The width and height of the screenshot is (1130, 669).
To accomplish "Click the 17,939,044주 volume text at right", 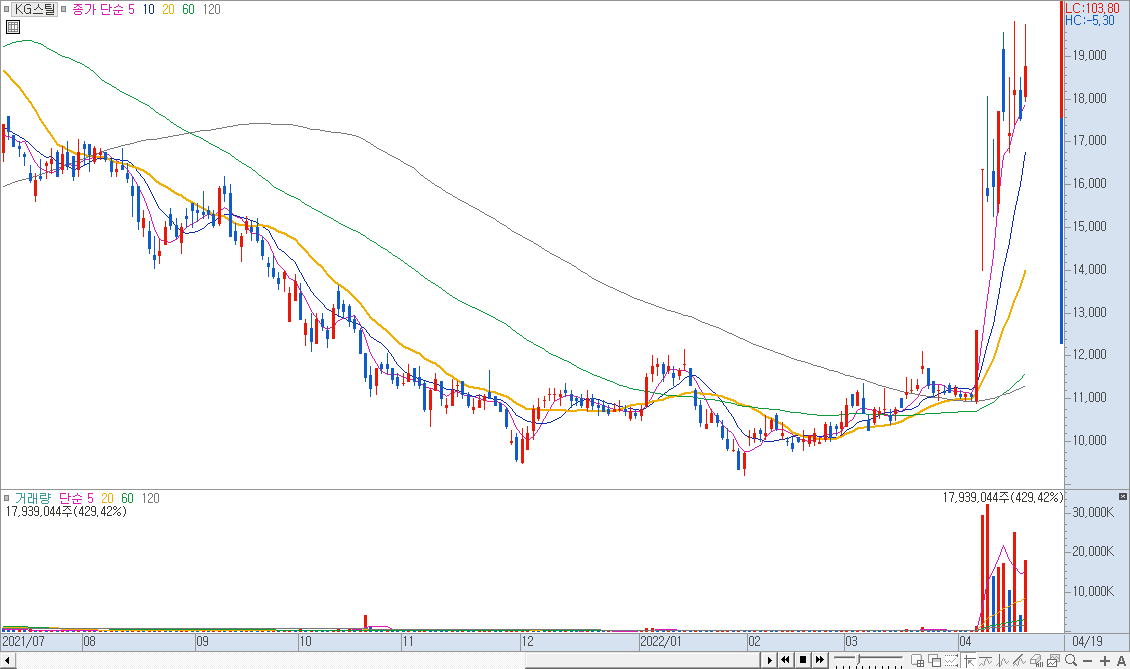I will (1002, 497).
